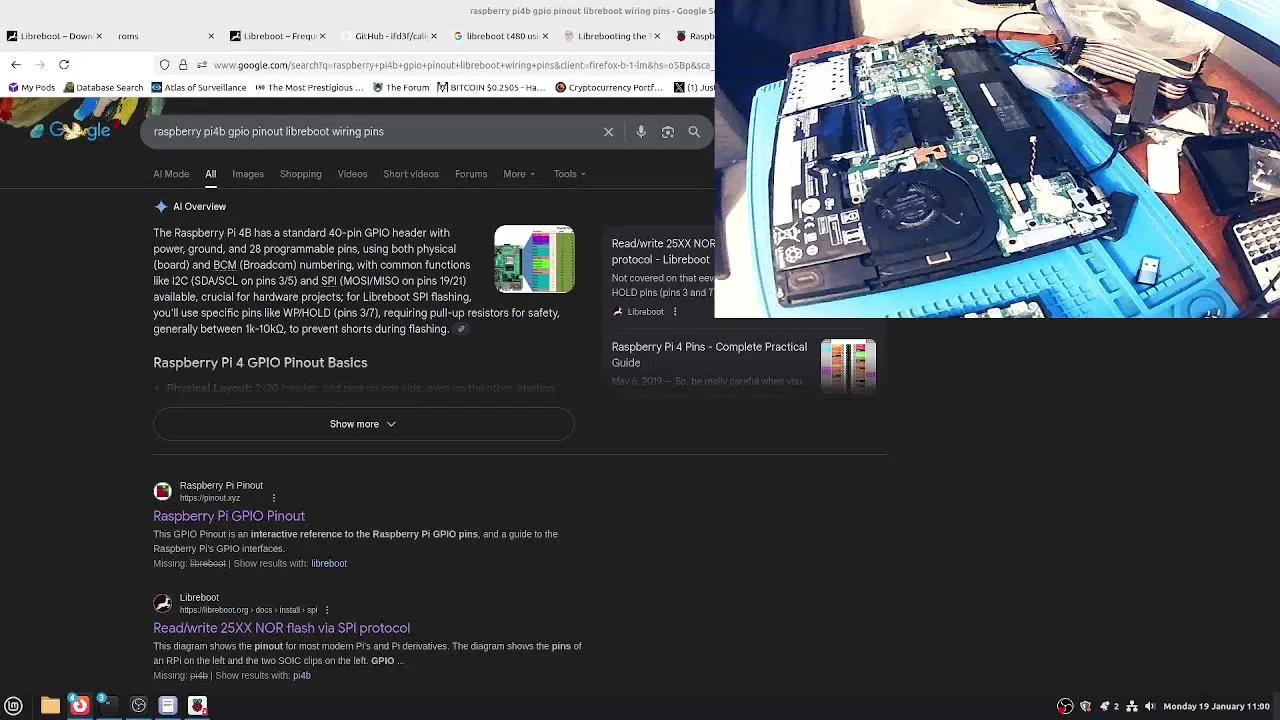Open the purple notes app in the taskbar

(x=168, y=706)
